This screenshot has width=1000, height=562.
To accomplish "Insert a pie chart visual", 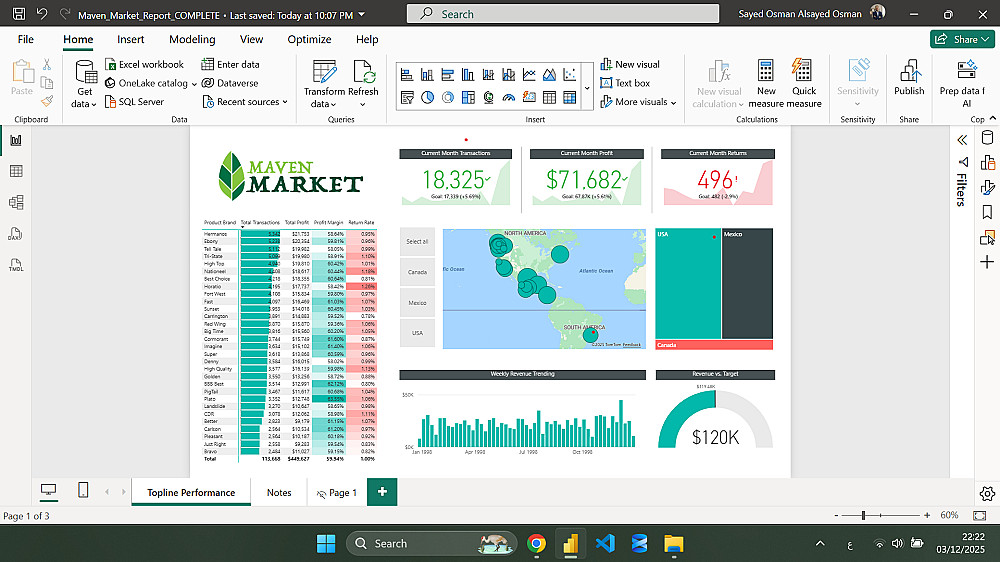I will tap(427, 98).
